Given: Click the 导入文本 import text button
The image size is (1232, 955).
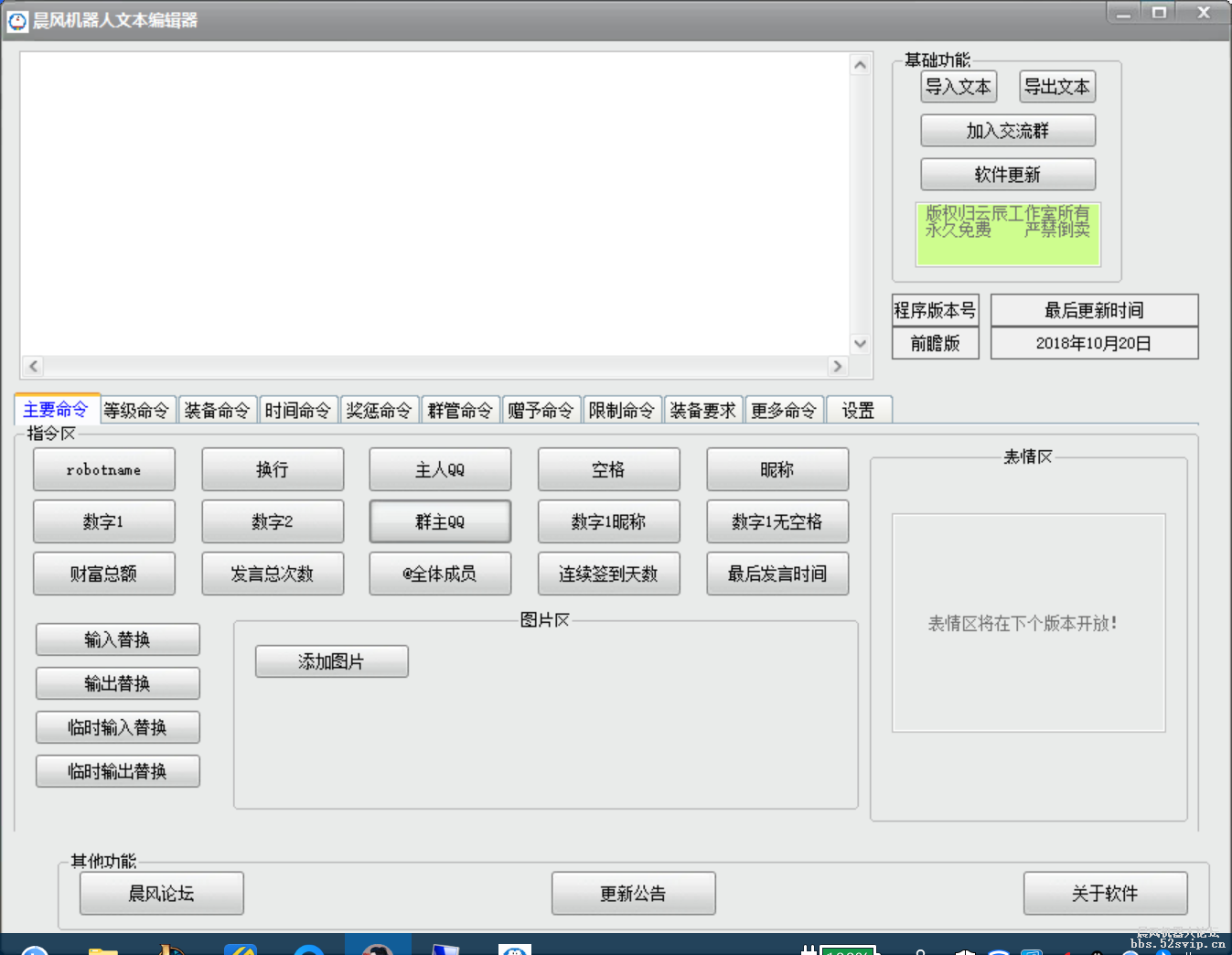Looking at the screenshot, I should tap(958, 87).
